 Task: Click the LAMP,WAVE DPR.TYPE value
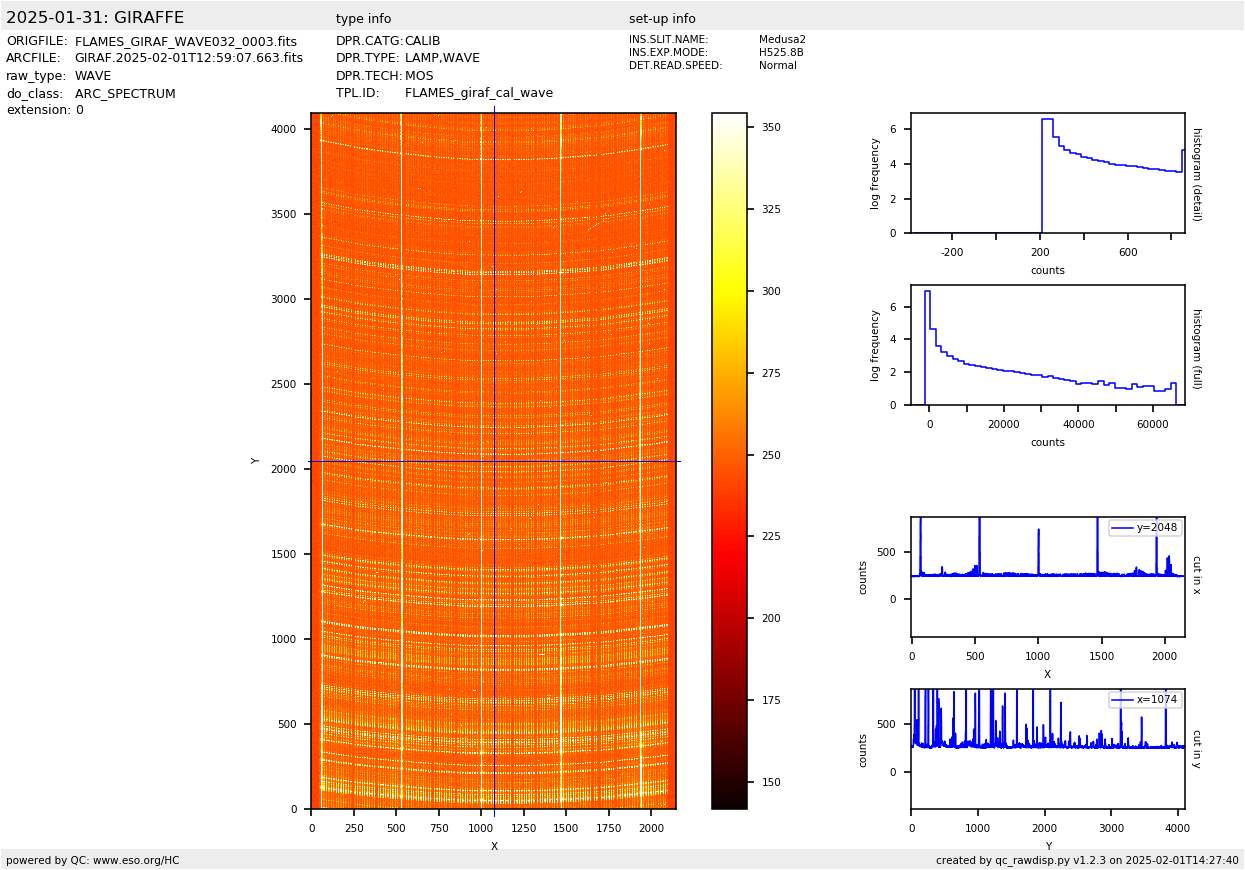(442, 59)
